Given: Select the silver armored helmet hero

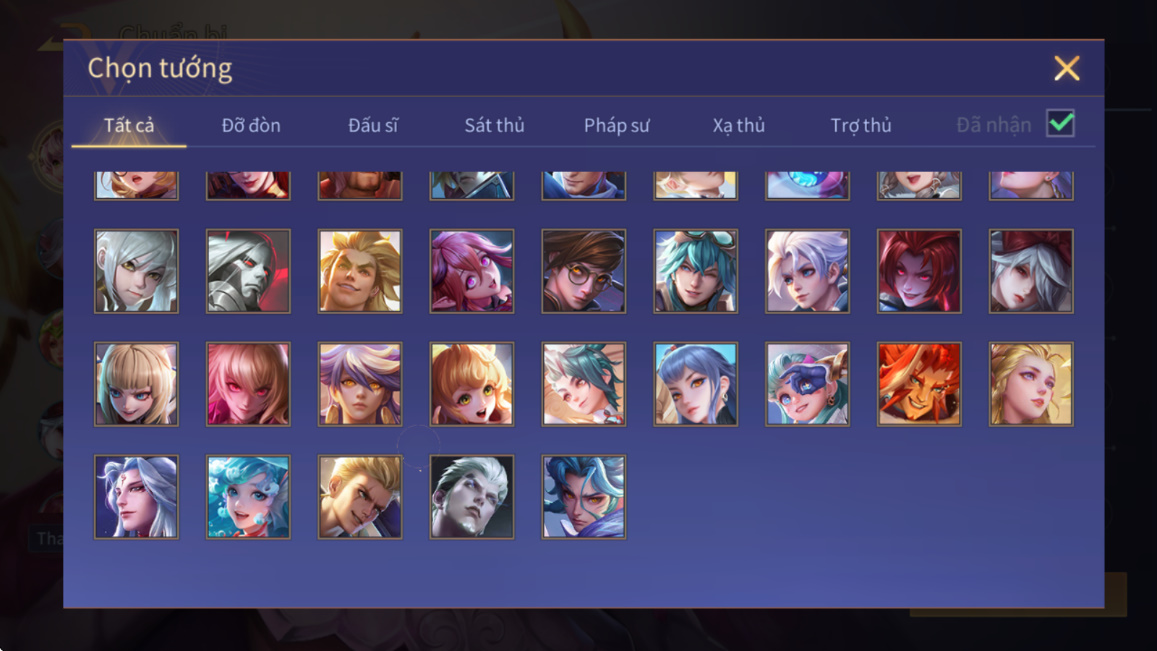Looking at the screenshot, I should [x=248, y=271].
